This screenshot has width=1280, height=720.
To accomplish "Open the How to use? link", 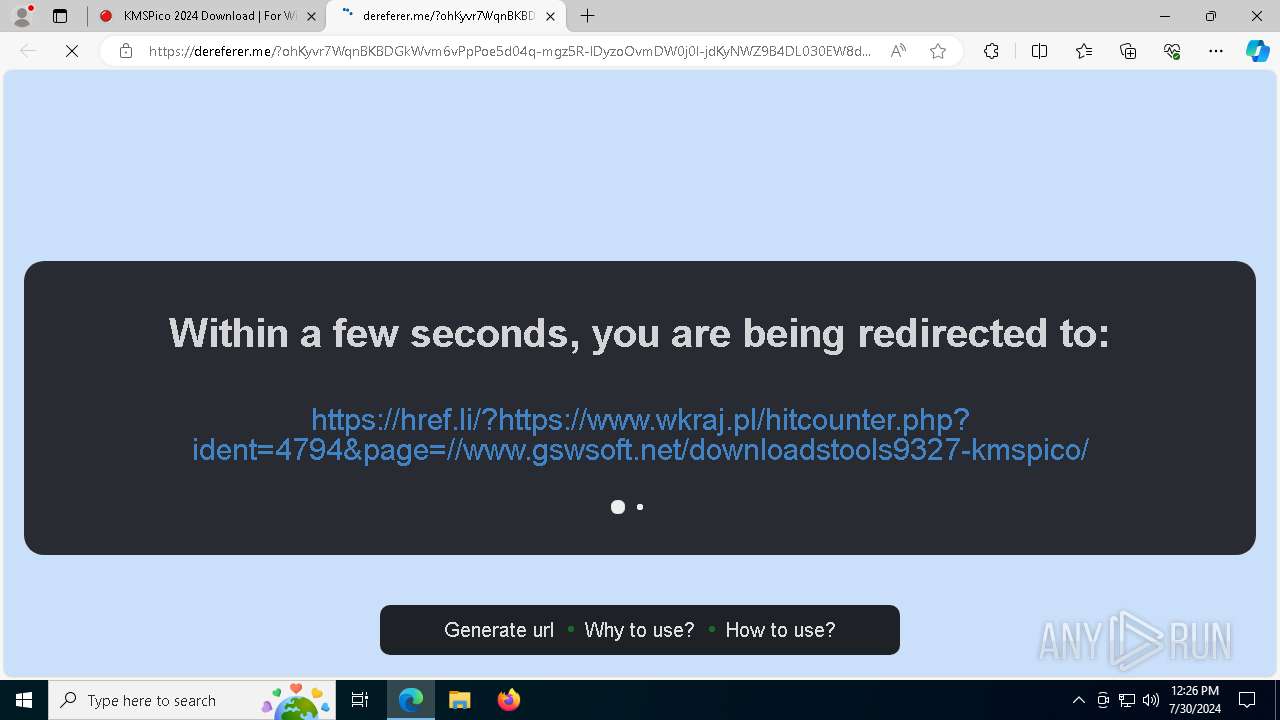I will click(780, 630).
